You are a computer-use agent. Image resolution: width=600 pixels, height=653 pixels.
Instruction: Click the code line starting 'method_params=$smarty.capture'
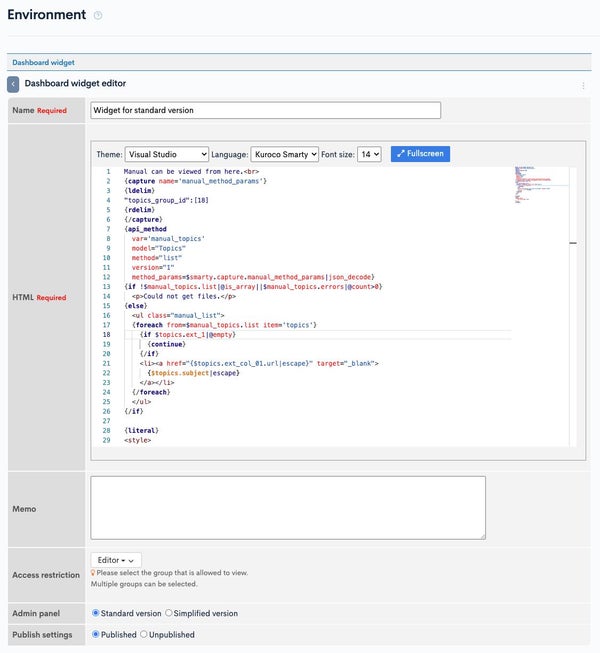click(253, 277)
